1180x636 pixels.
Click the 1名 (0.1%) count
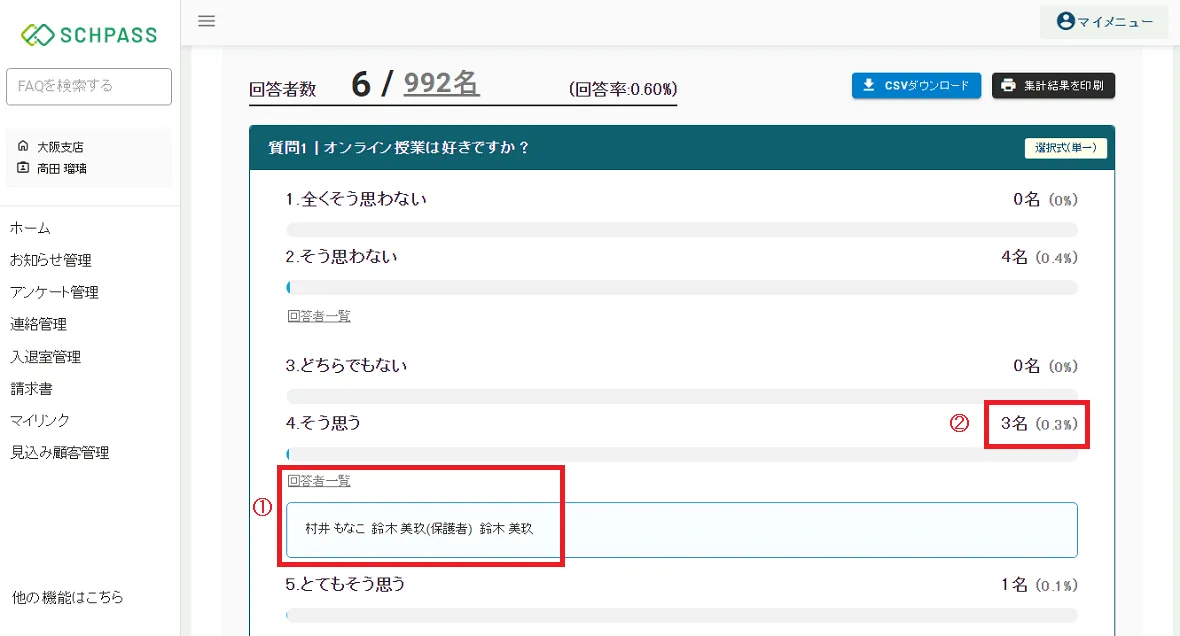click(1039, 585)
